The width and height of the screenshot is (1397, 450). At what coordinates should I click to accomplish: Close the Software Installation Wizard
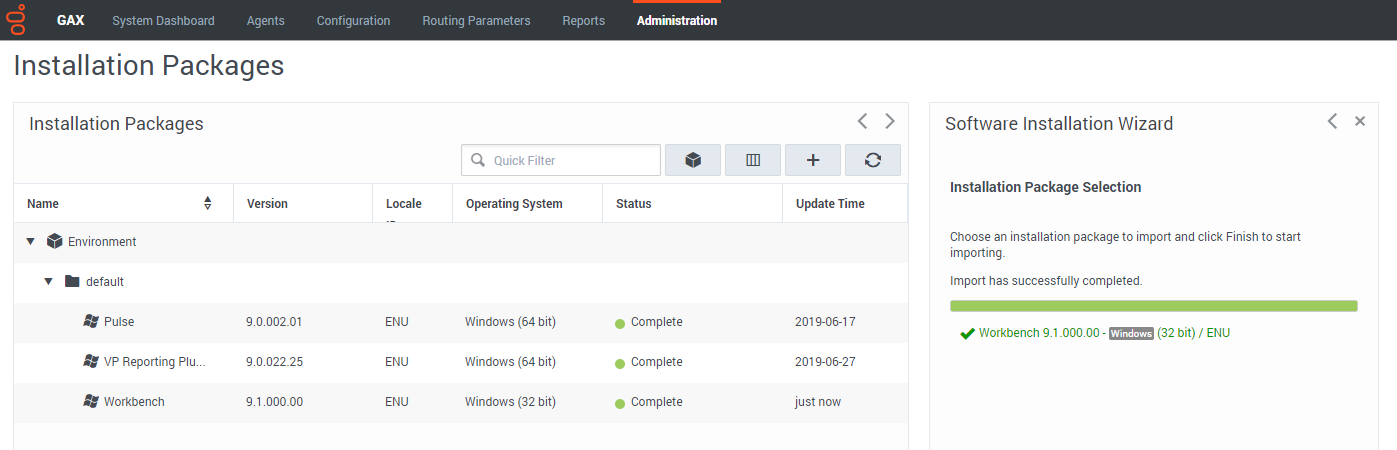[x=1360, y=121]
